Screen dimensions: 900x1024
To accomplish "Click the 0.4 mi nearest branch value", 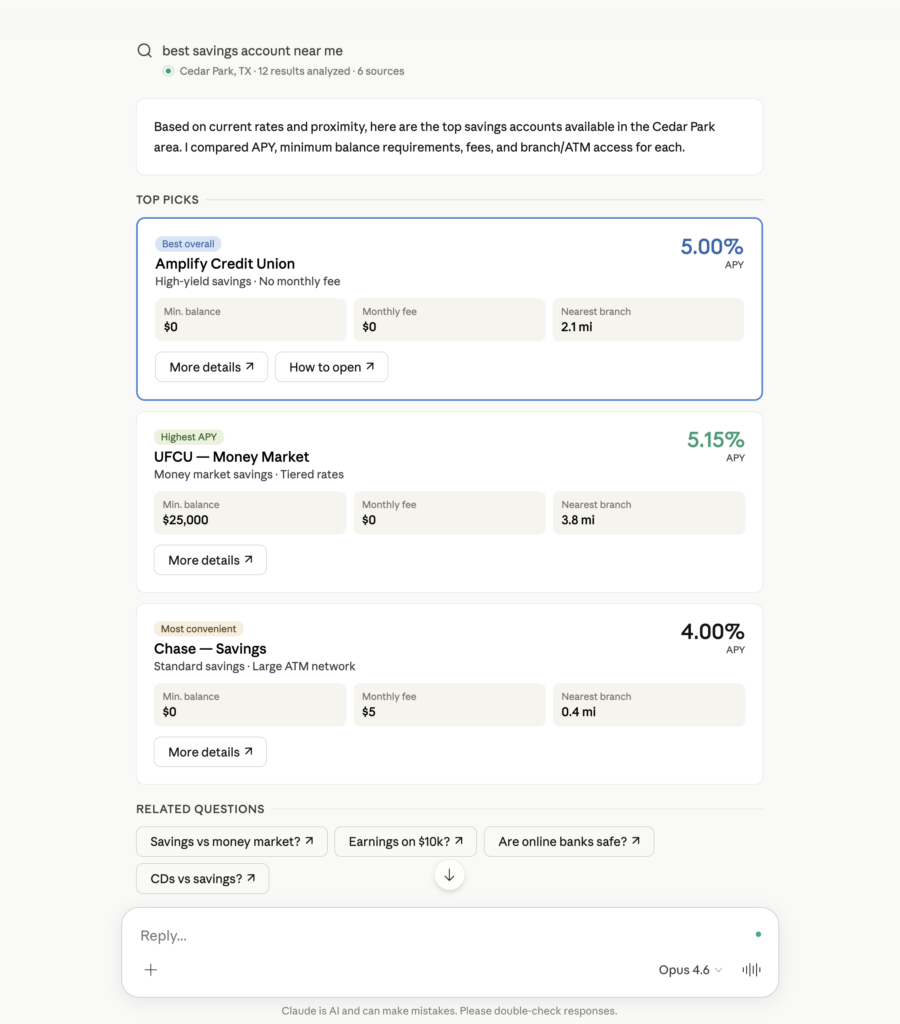I will [x=579, y=712].
